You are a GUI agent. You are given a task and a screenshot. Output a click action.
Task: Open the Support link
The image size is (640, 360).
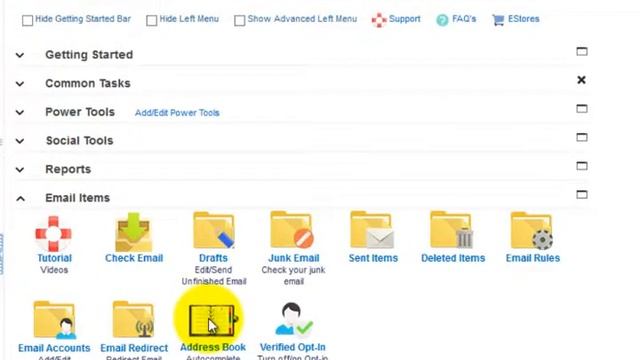404,19
